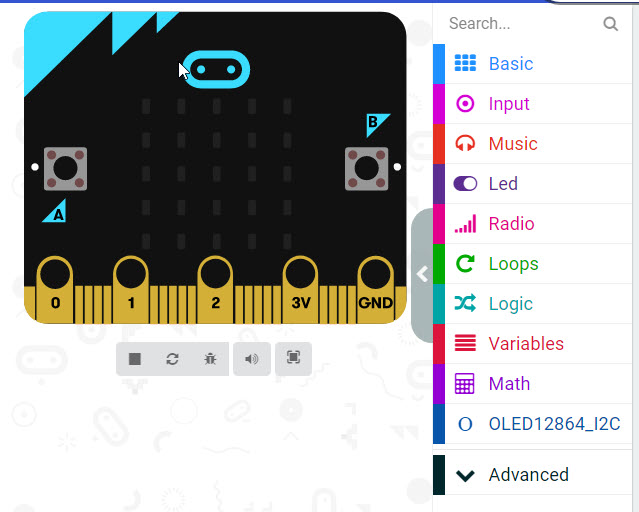Launch the simulator in full screen
Image resolution: width=639 pixels, height=512 pixels.
pos(293,358)
